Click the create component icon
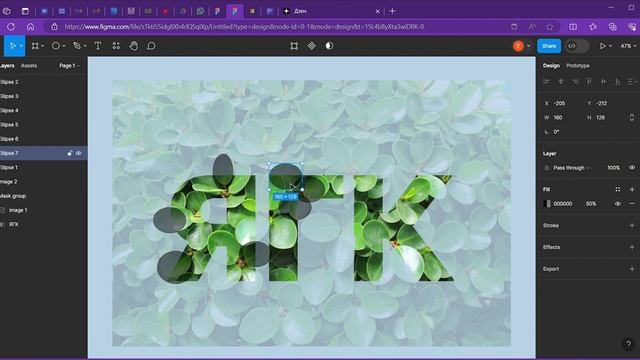Viewport: 640px width, 360px height. tap(311, 46)
